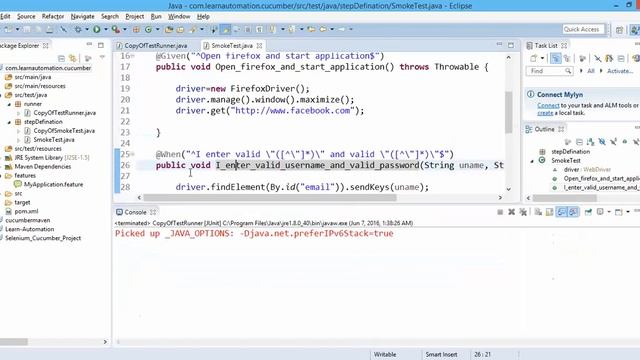Click Remove All Terminated Launches in Console
The width and height of the screenshot is (640, 360).
(523, 212)
